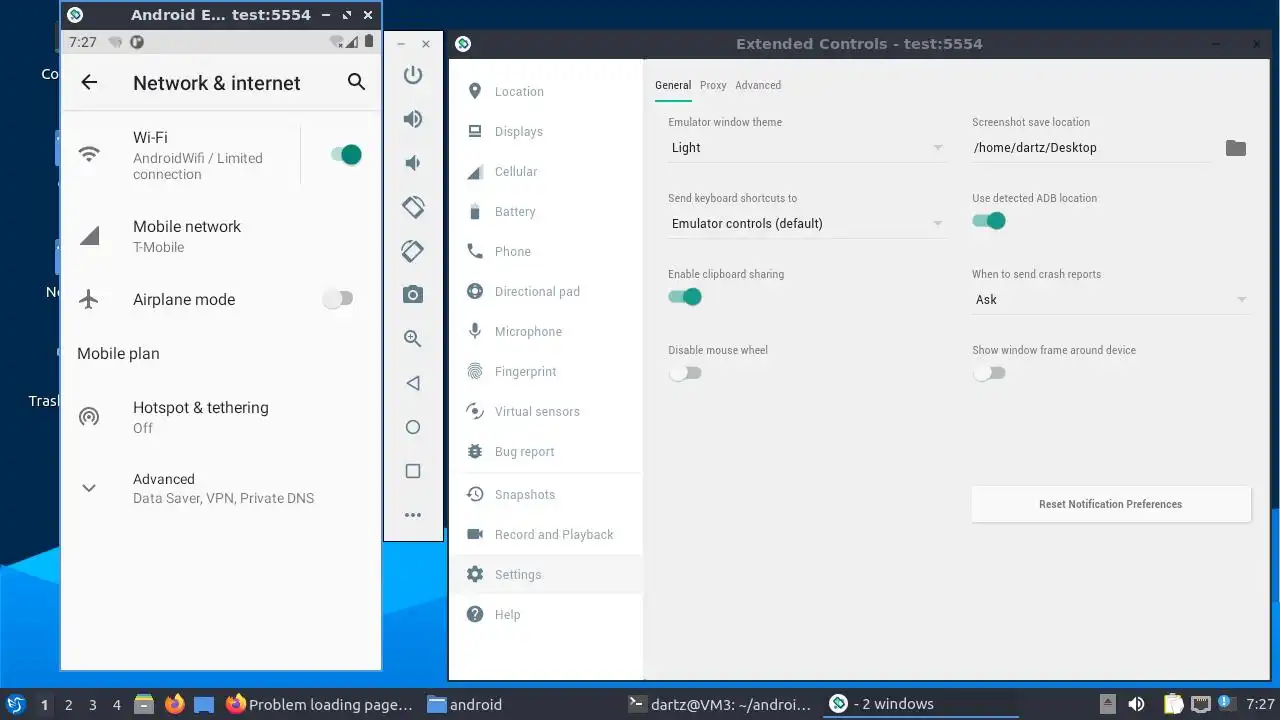Open Displays in the Extended Controls sidebar
This screenshot has height=720, width=1280.
[x=546, y=131]
